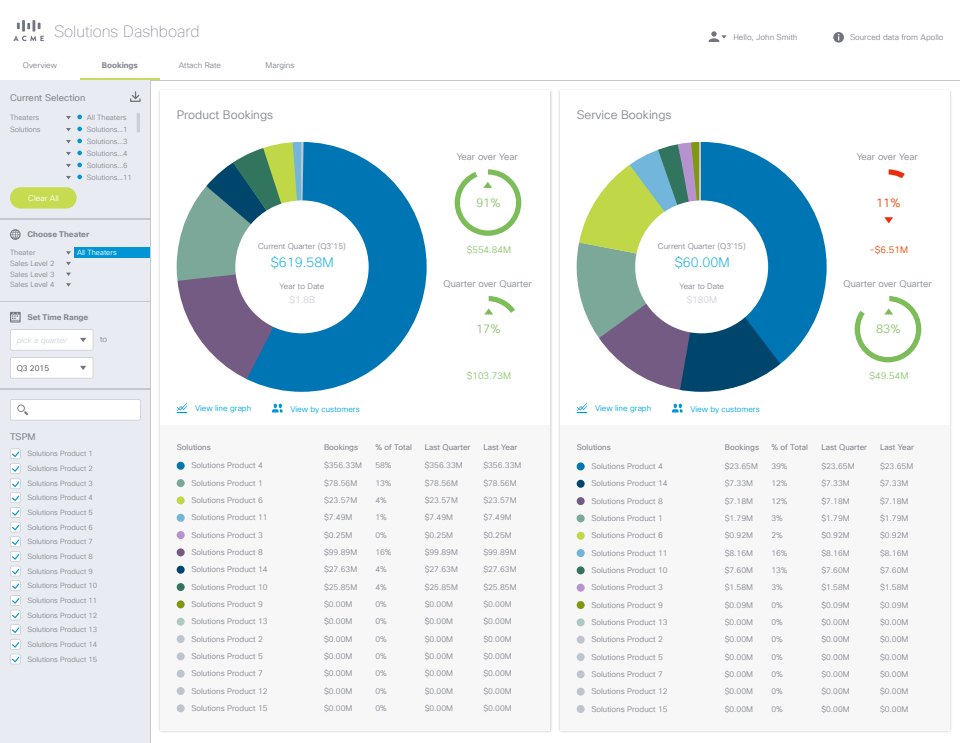Click Solutions Product 4 blue swatch in Product table
The width and height of the screenshot is (960, 743).
click(x=181, y=465)
